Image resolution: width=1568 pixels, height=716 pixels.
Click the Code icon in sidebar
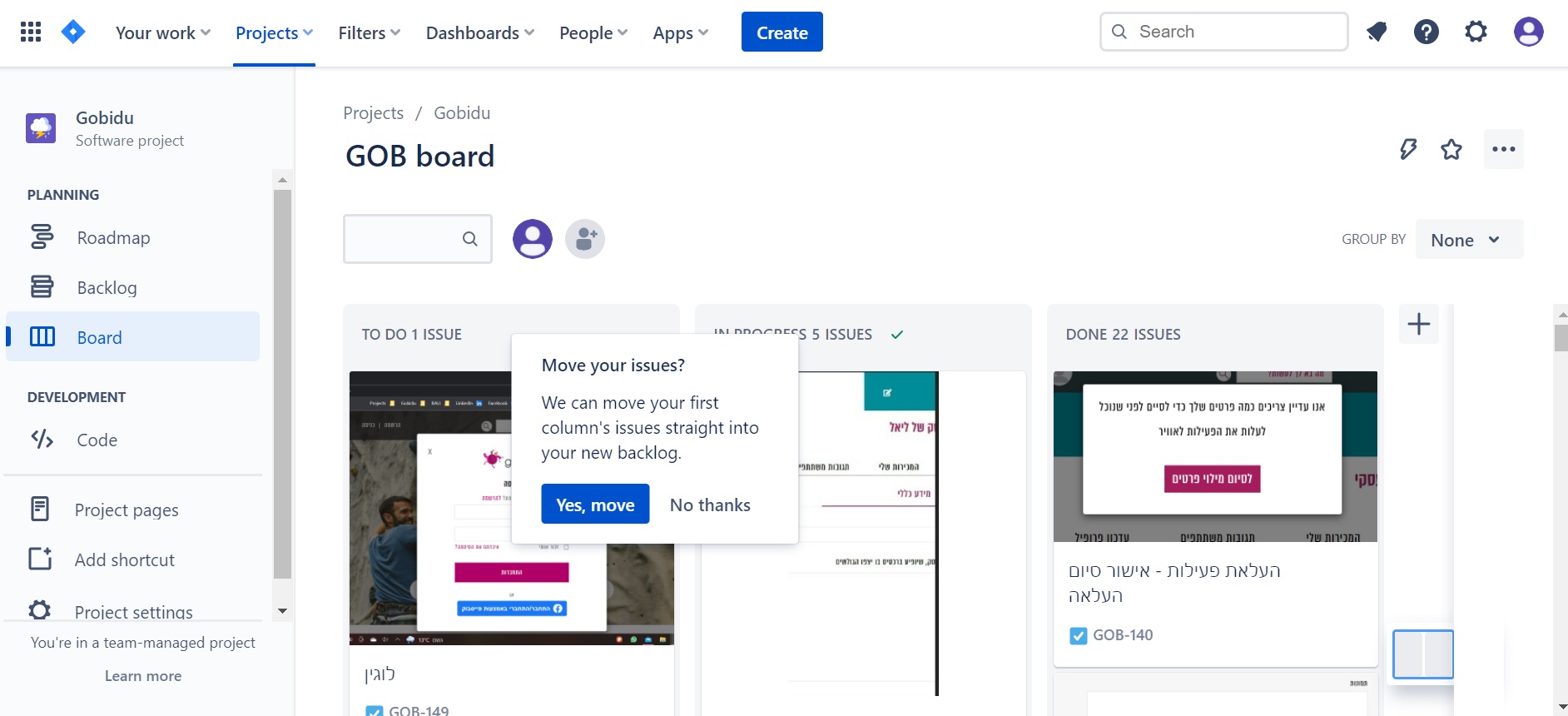click(42, 439)
